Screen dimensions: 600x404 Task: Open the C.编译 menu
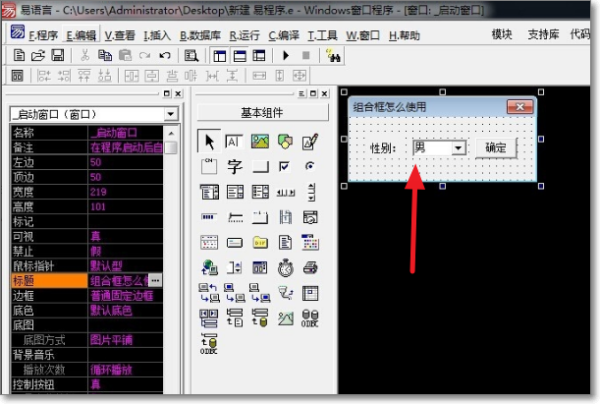coord(284,36)
